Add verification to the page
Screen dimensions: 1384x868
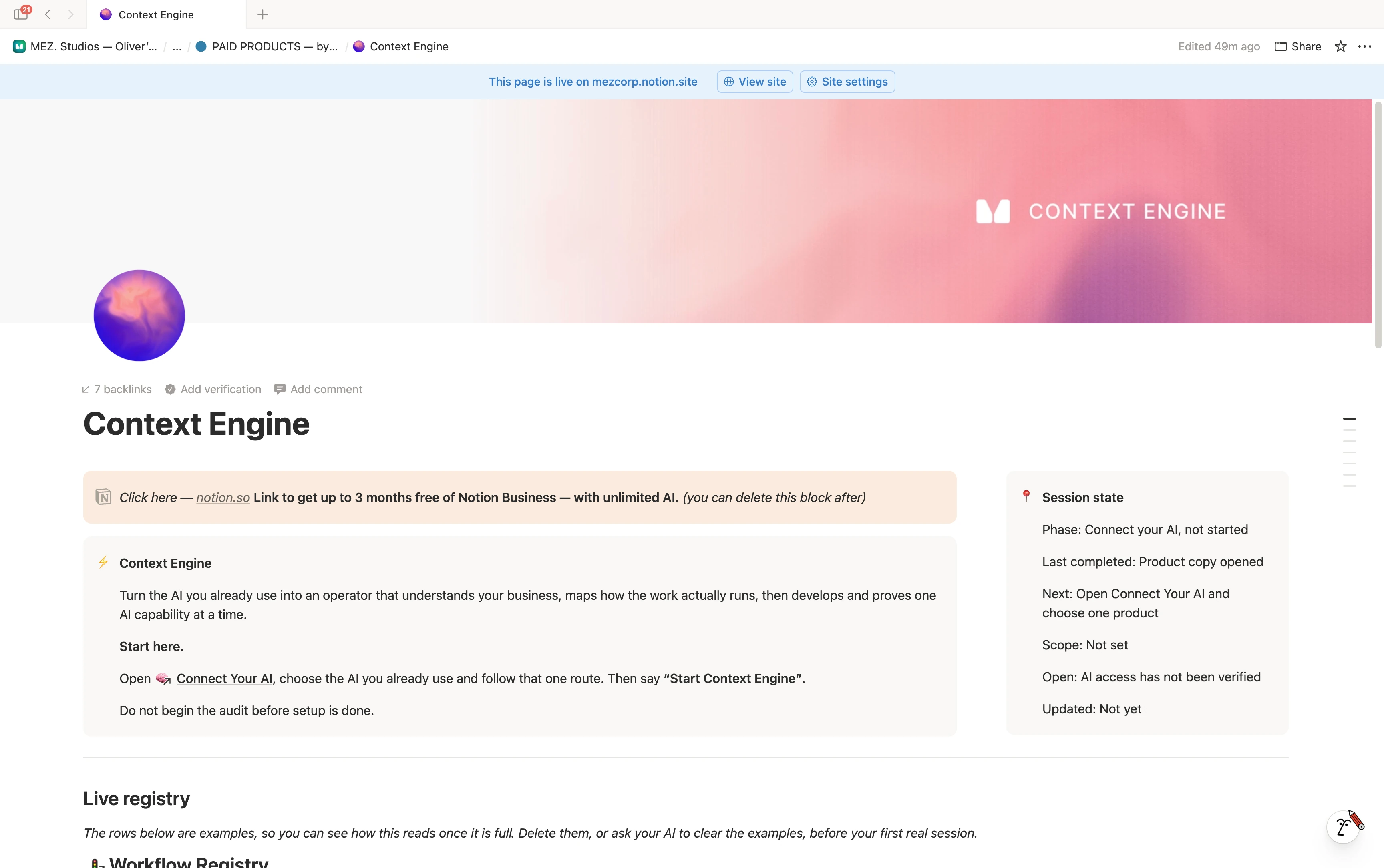(213, 389)
